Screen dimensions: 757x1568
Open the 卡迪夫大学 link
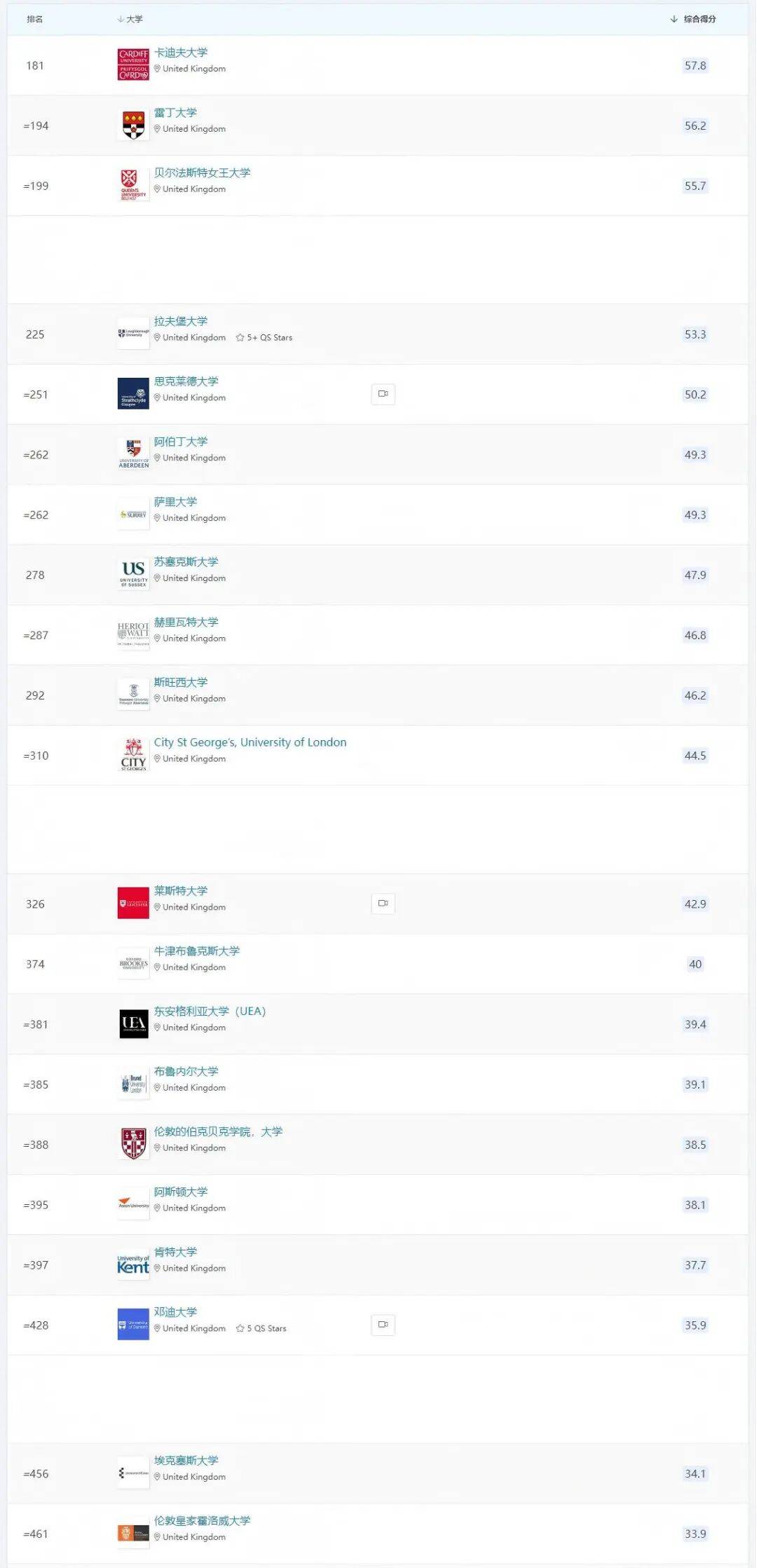coord(181,53)
